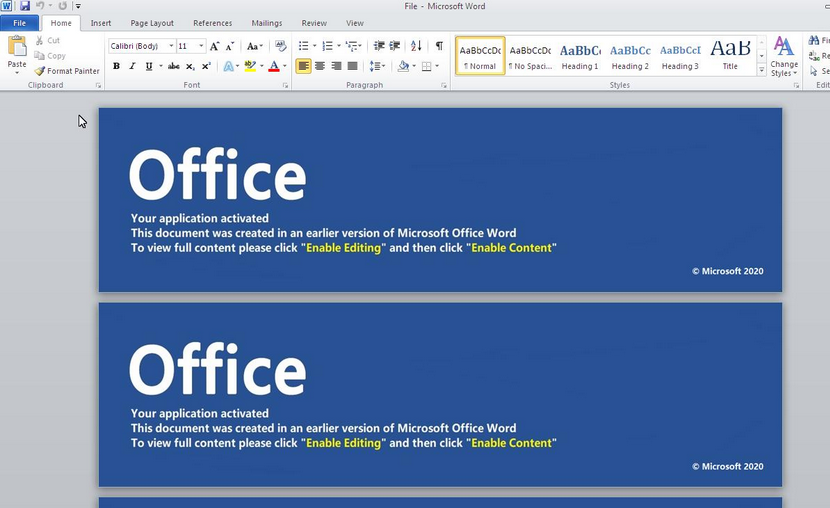
Task: Click the Paste clipboard icon
Action: click(x=17, y=47)
